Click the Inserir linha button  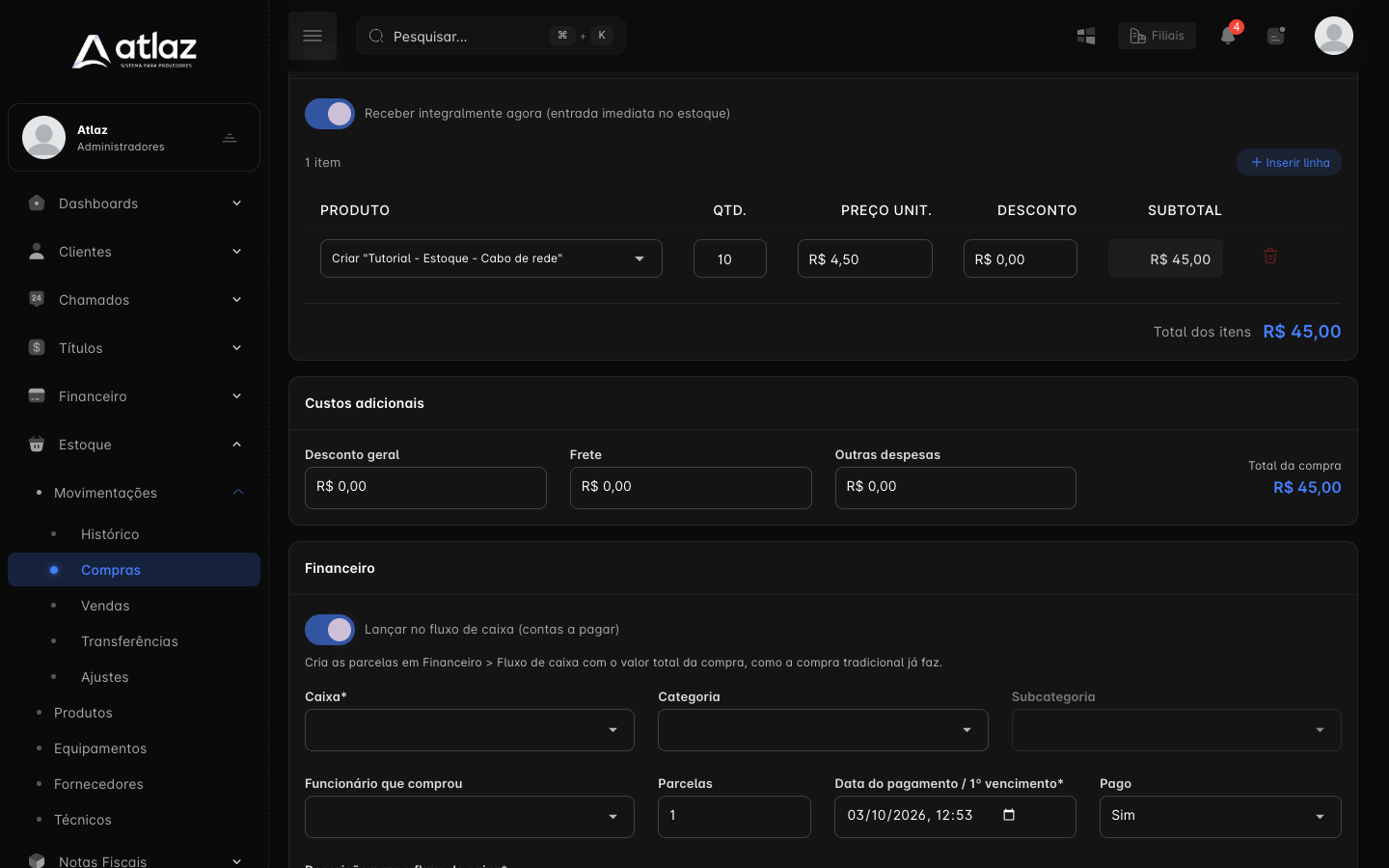1289,162
